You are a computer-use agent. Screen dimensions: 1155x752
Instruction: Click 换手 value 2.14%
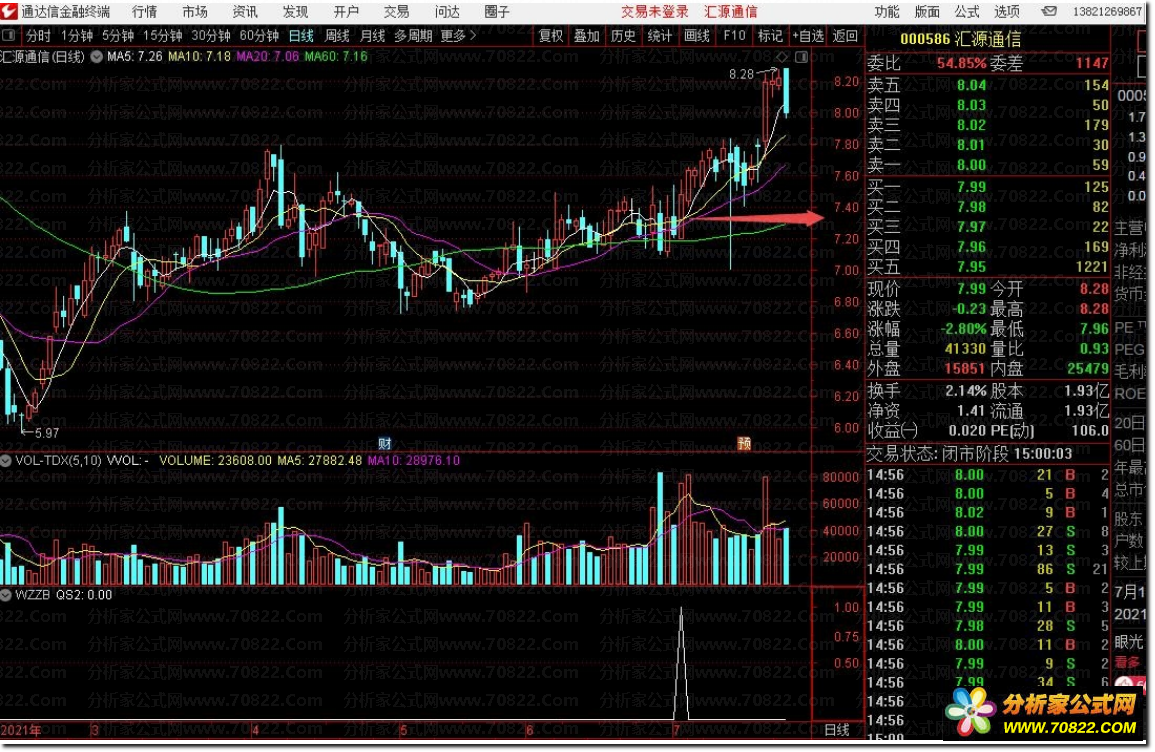coord(966,391)
